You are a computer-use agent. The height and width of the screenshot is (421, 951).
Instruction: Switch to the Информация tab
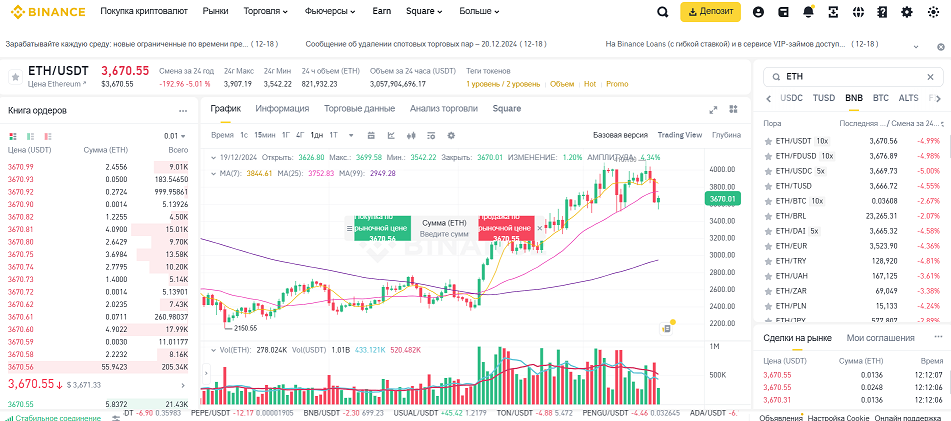[282, 109]
